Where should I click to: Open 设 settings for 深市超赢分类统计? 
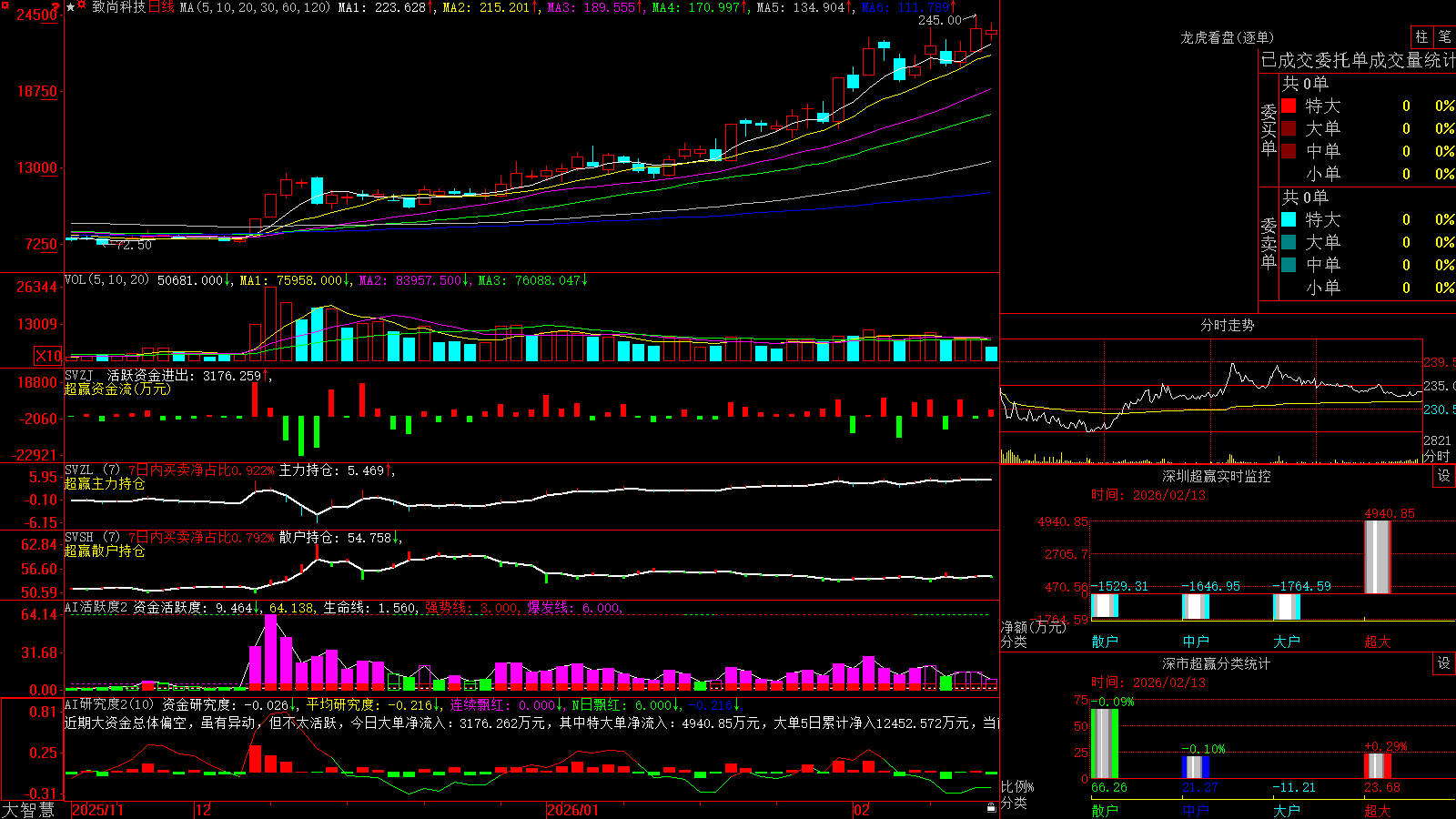point(1444,663)
